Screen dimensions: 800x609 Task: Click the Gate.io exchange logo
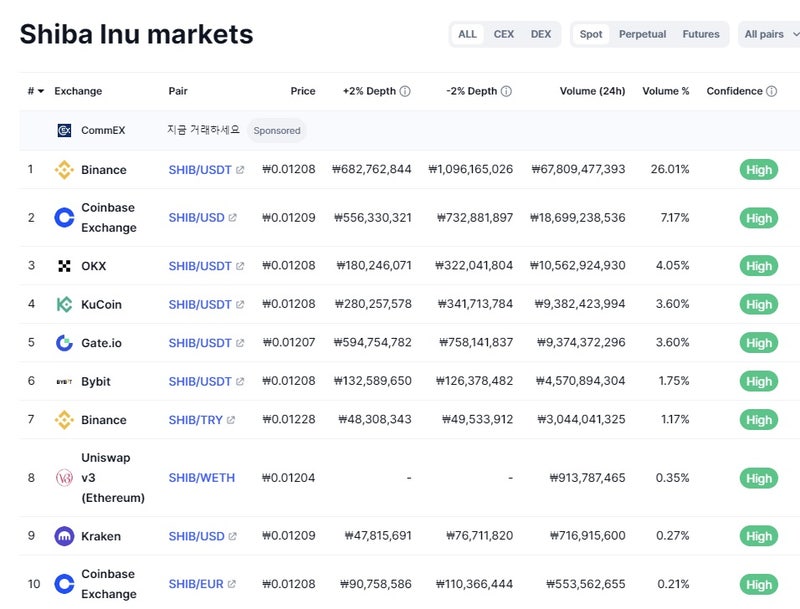tap(64, 343)
